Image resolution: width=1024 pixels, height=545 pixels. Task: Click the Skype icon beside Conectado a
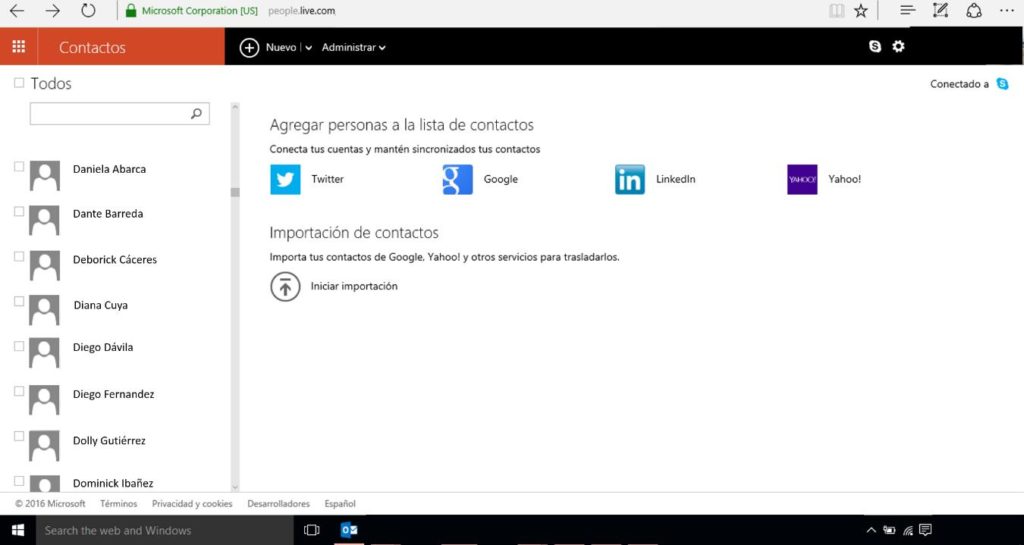[1002, 84]
